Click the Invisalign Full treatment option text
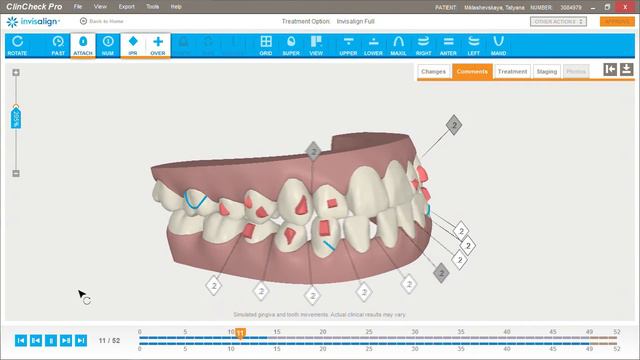 coord(355,21)
